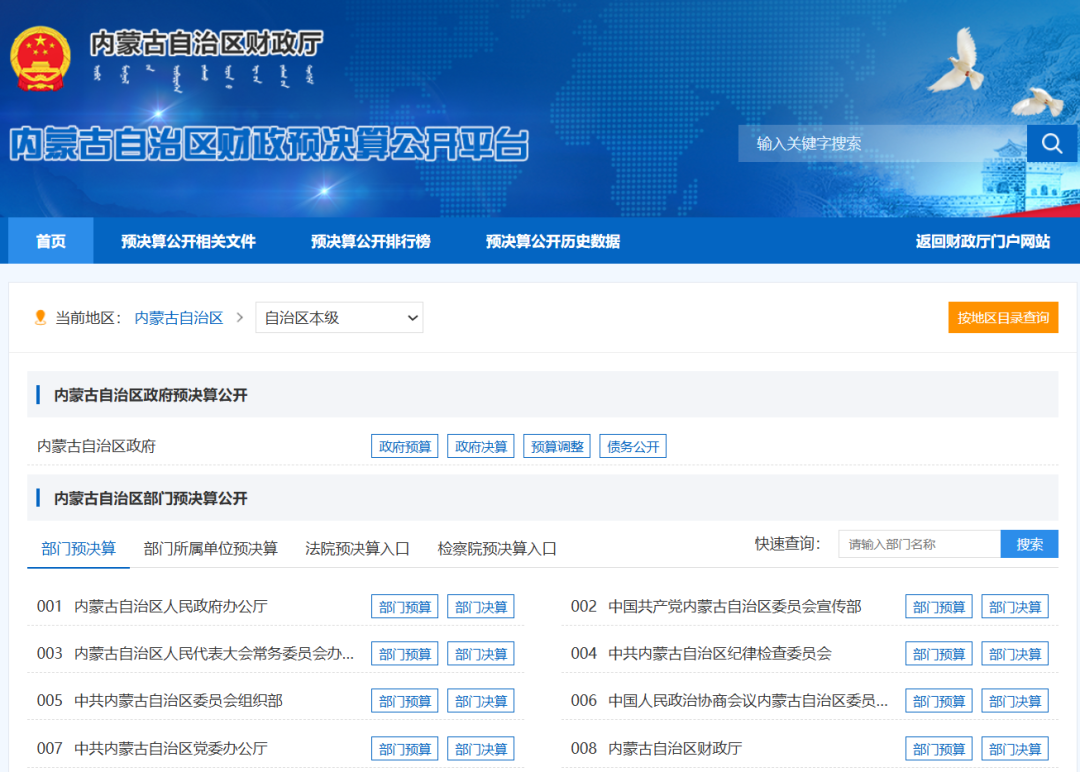Click the orange location pin icon
This screenshot has height=772, width=1080.
[41, 317]
